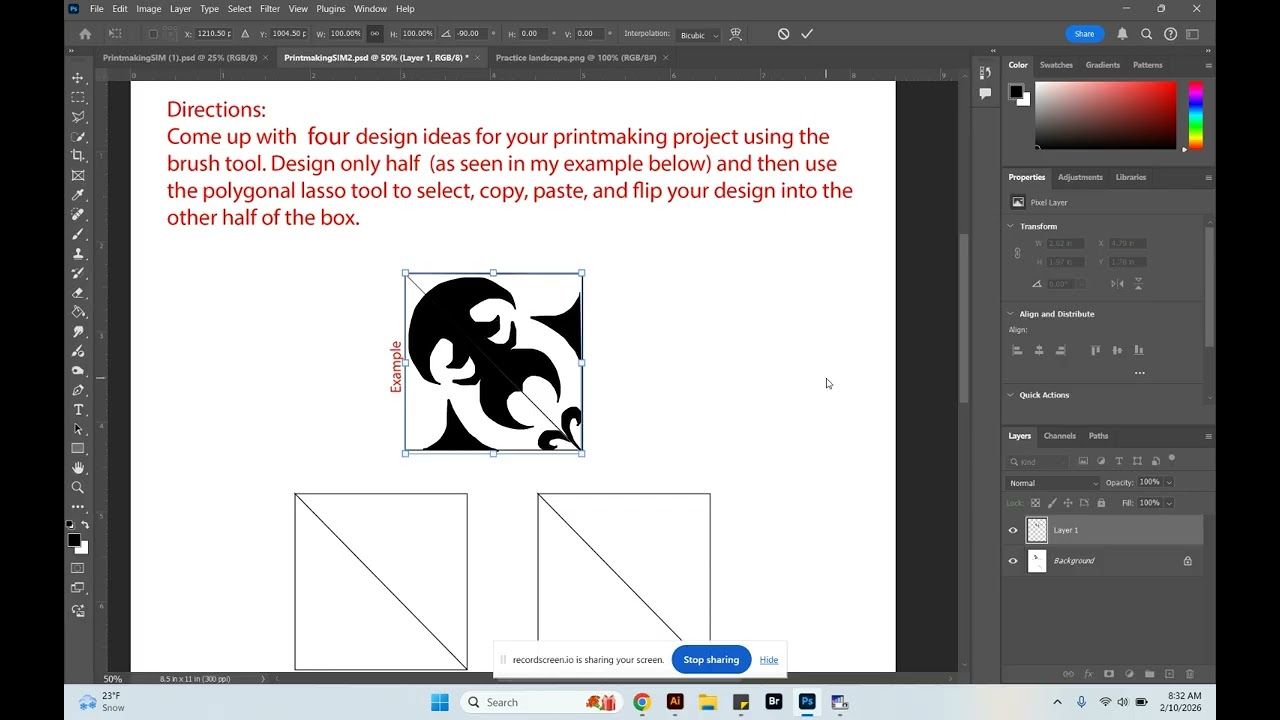This screenshot has width=1280, height=720.
Task: Open the Properties panel menu
Action: [1208, 177]
